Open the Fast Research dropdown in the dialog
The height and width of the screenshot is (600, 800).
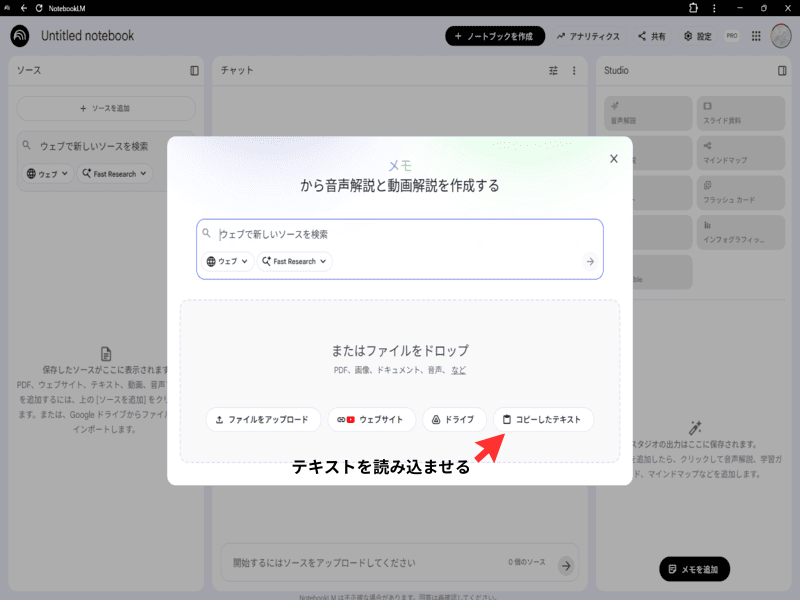tap(294, 261)
